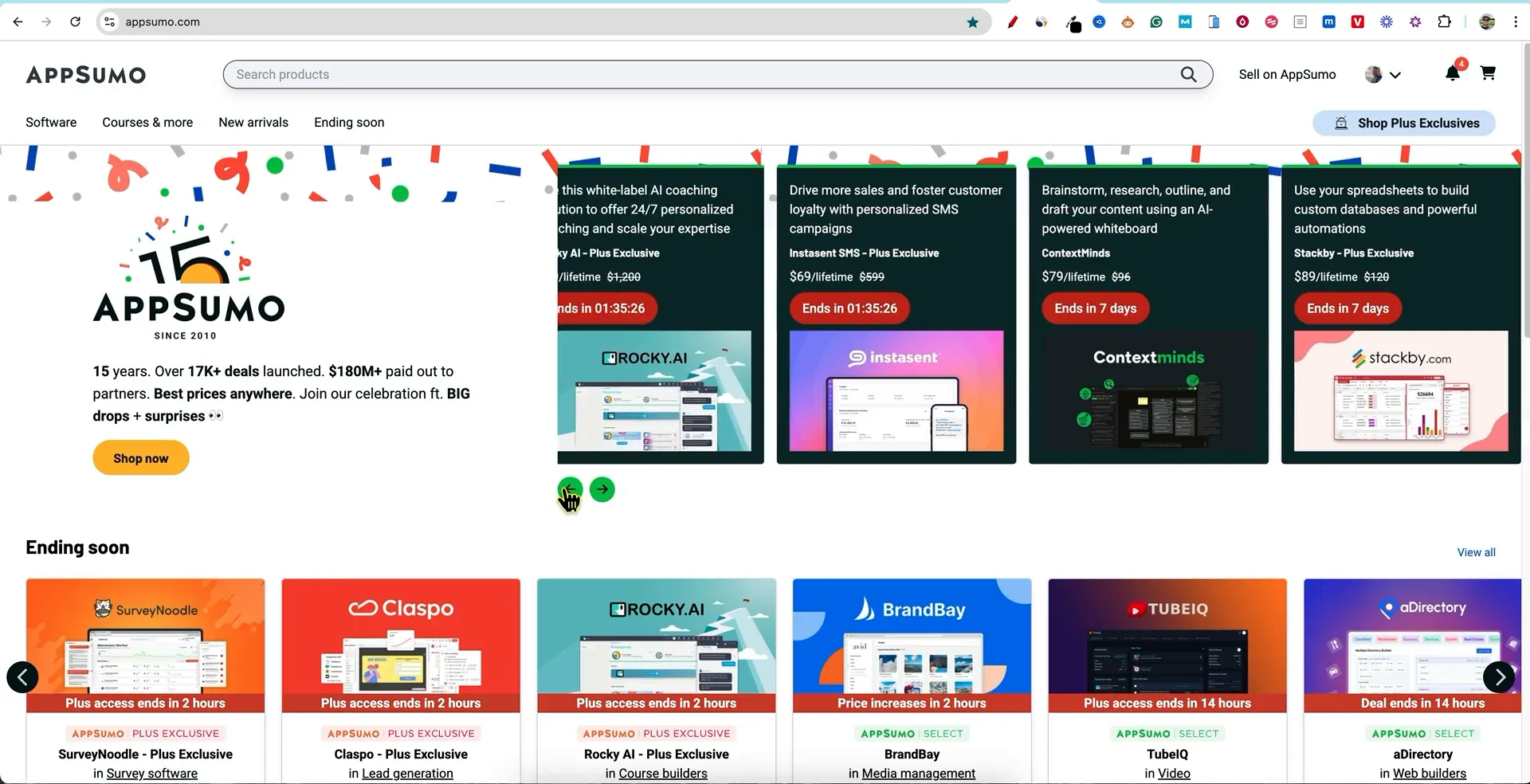The image size is (1530, 784).
Task: Click the Grammarly extension icon
Action: tap(1156, 22)
